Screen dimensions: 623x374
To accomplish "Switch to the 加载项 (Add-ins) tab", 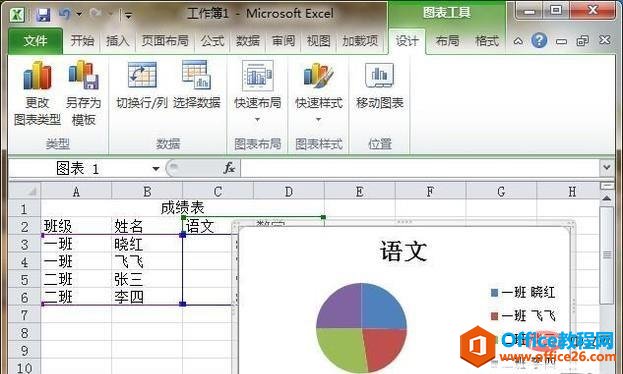I will click(360, 41).
